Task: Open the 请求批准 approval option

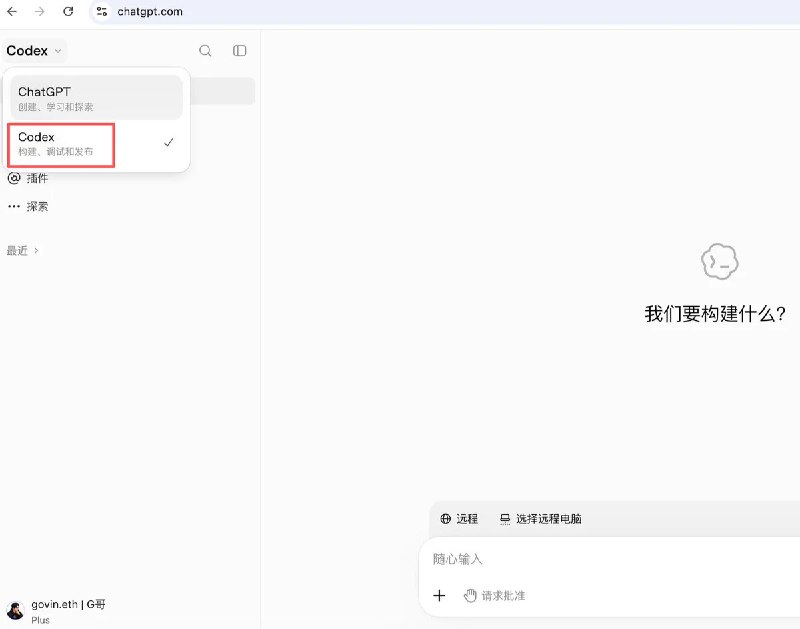Action: 494,595
